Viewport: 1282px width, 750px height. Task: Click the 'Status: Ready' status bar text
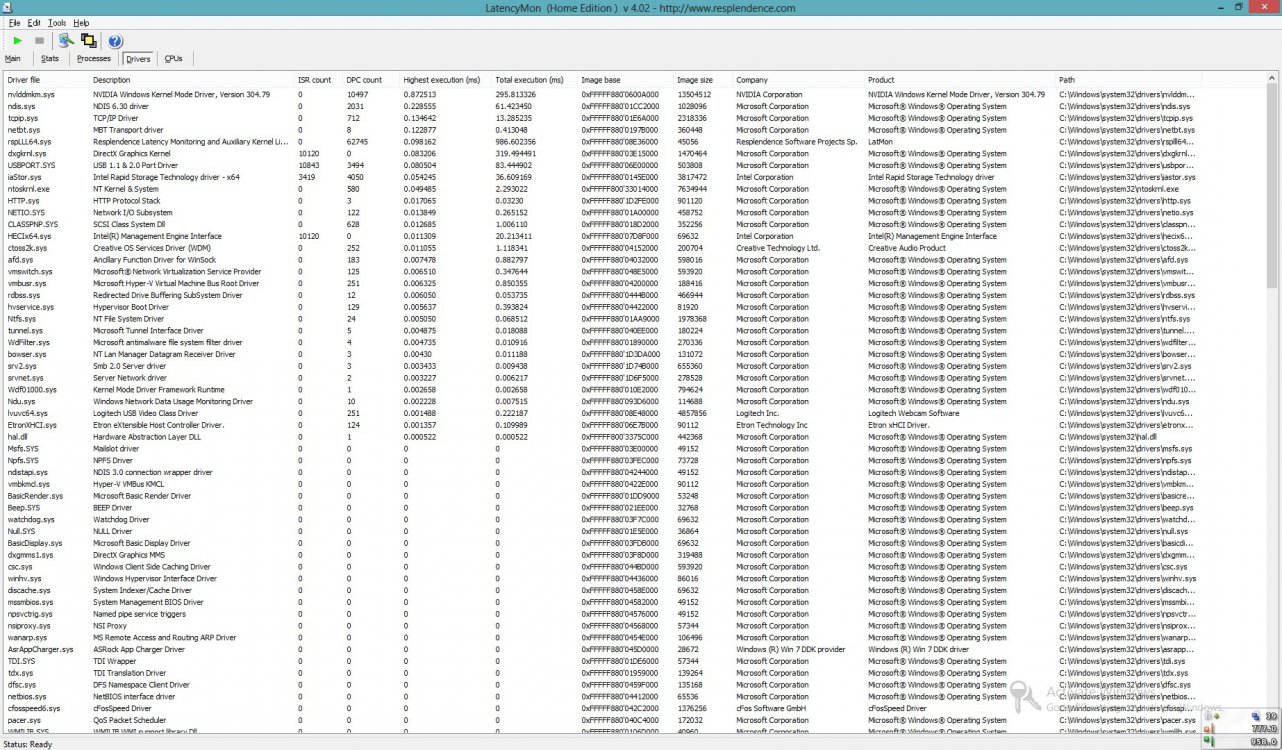(27, 743)
